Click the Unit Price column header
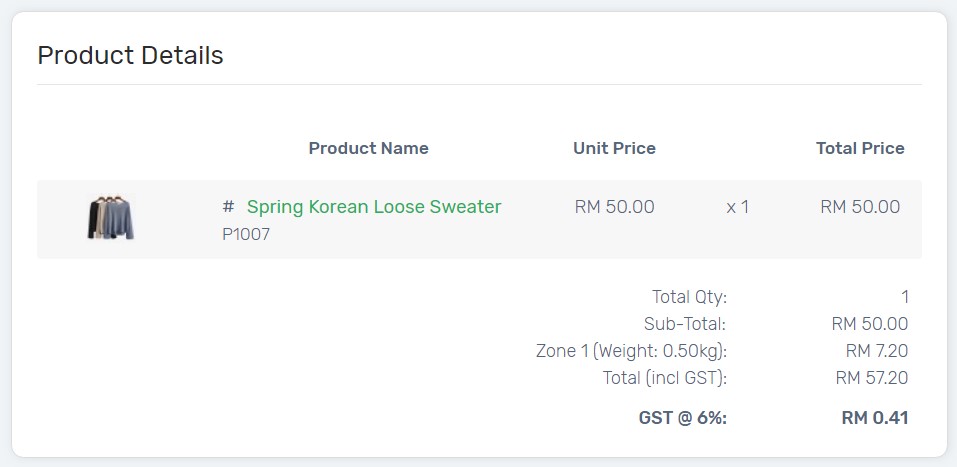 pyautogui.click(x=615, y=148)
